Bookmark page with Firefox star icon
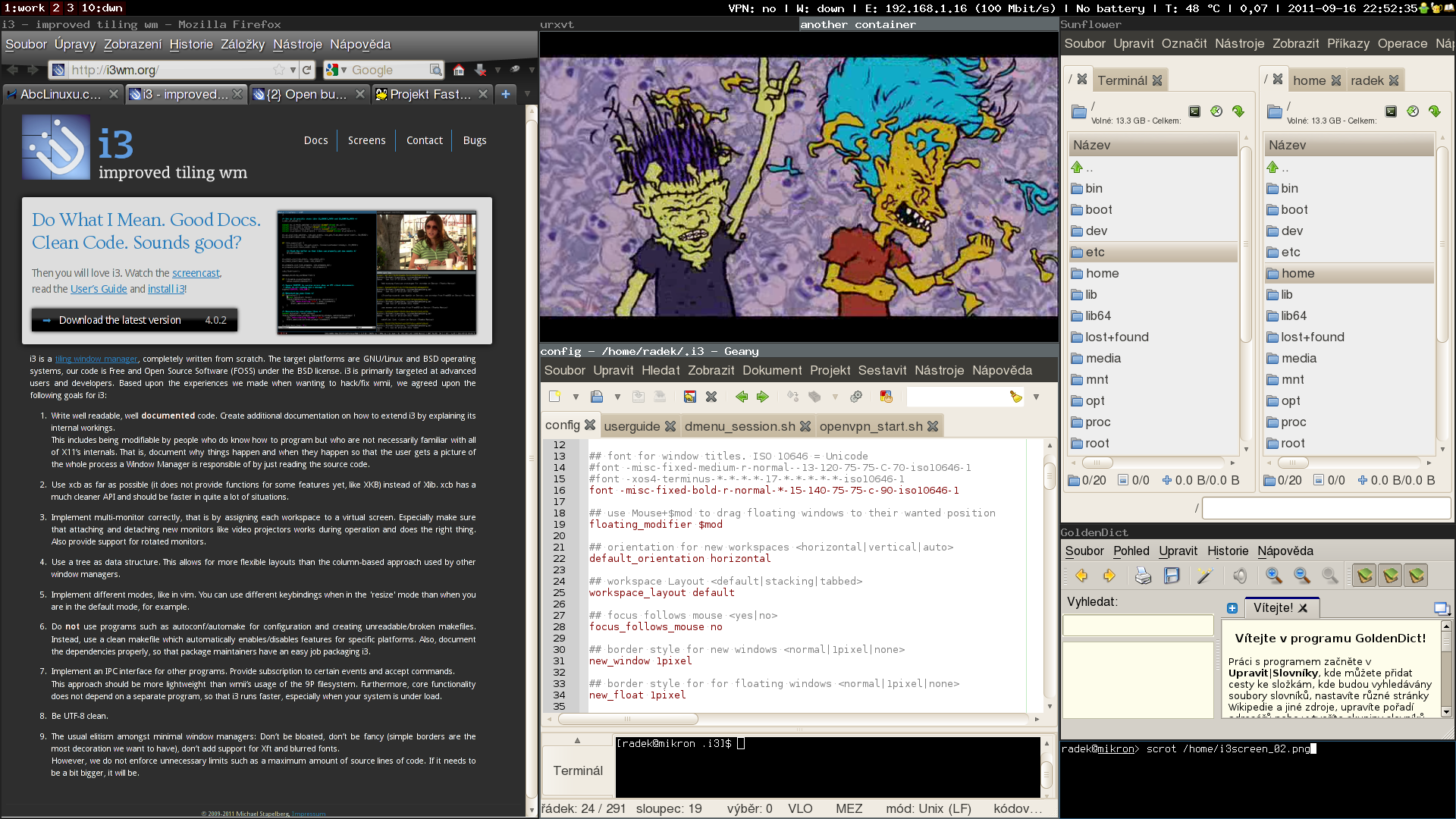 click(x=279, y=70)
